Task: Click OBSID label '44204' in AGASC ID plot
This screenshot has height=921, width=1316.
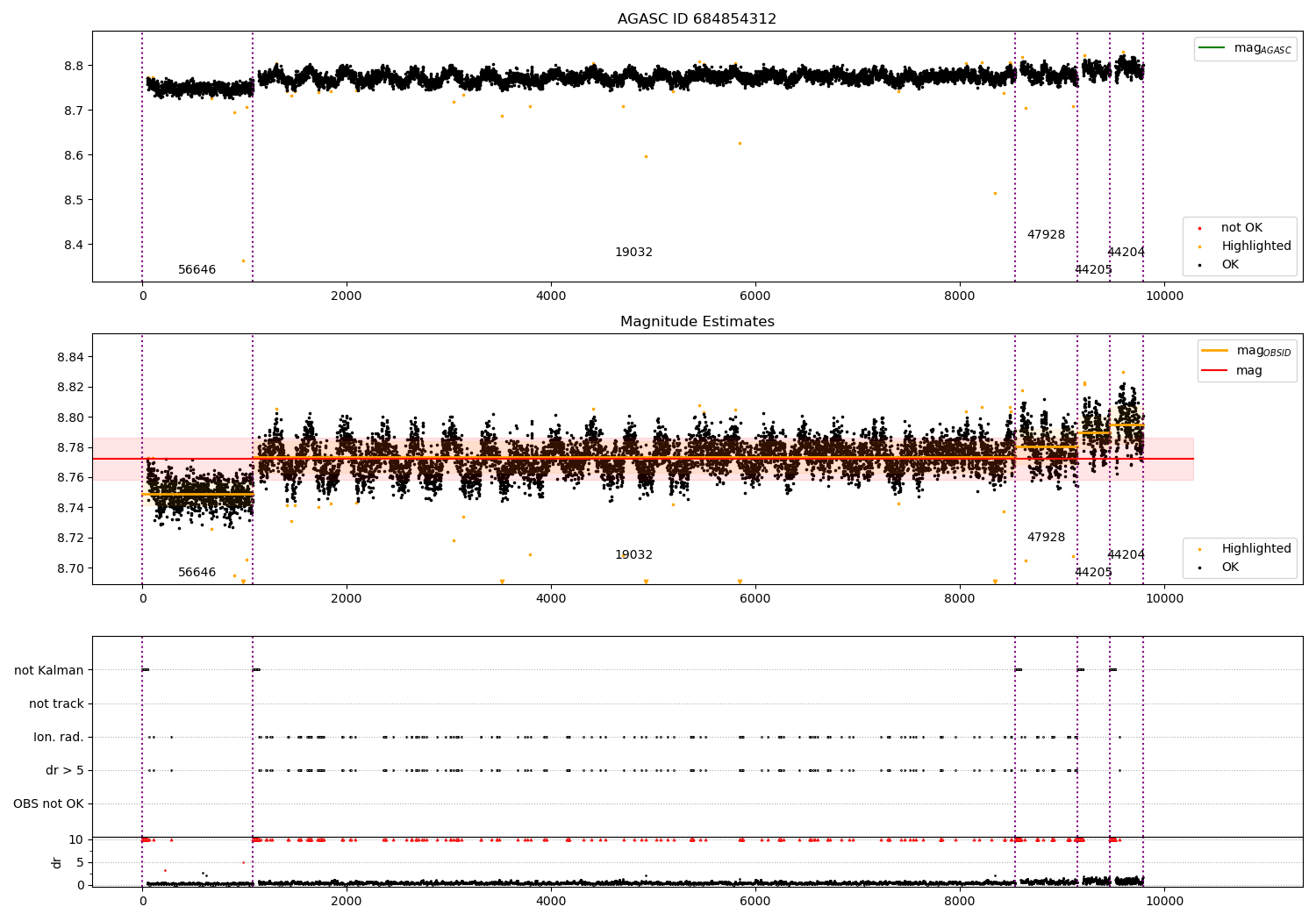Action: coord(1126,253)
